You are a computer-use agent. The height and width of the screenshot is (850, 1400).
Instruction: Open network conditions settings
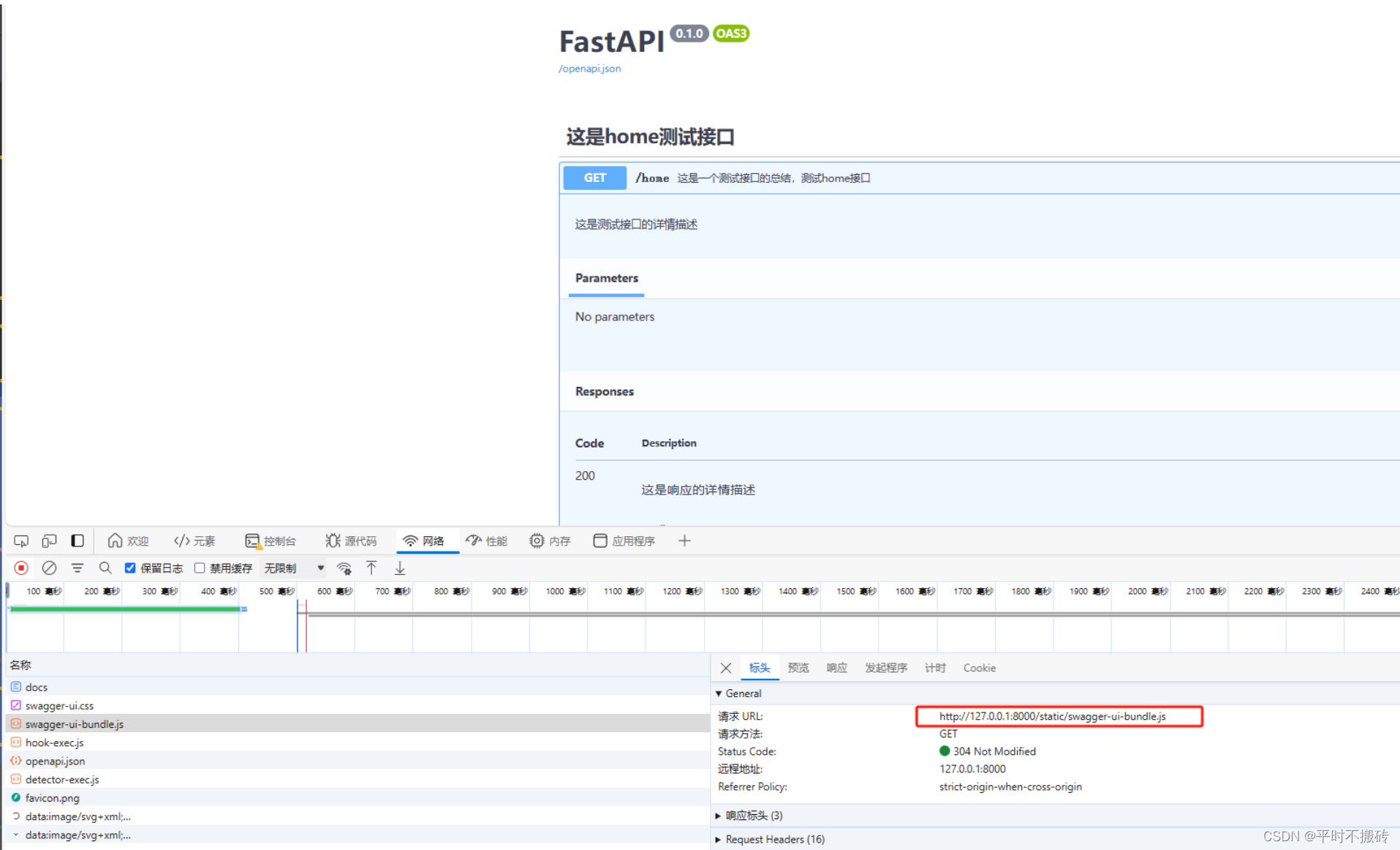[344, 568]
